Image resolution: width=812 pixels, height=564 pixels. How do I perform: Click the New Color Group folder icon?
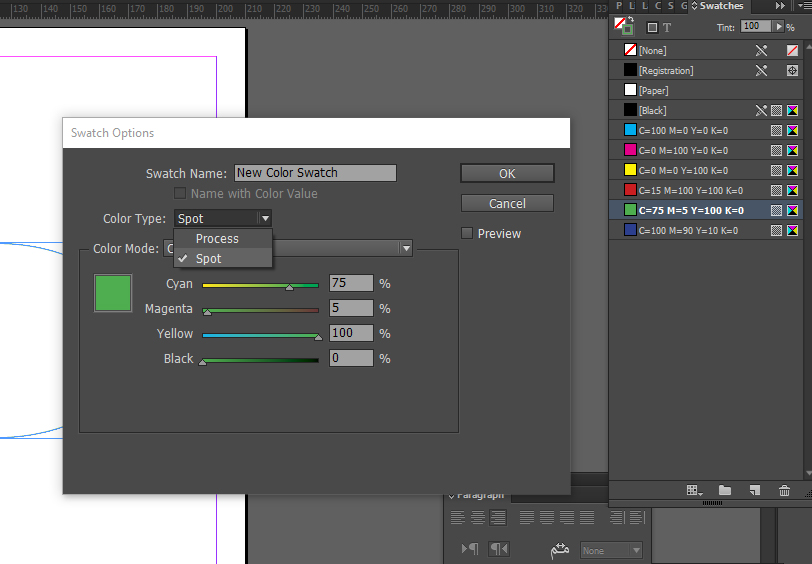(x=725, y=490)
